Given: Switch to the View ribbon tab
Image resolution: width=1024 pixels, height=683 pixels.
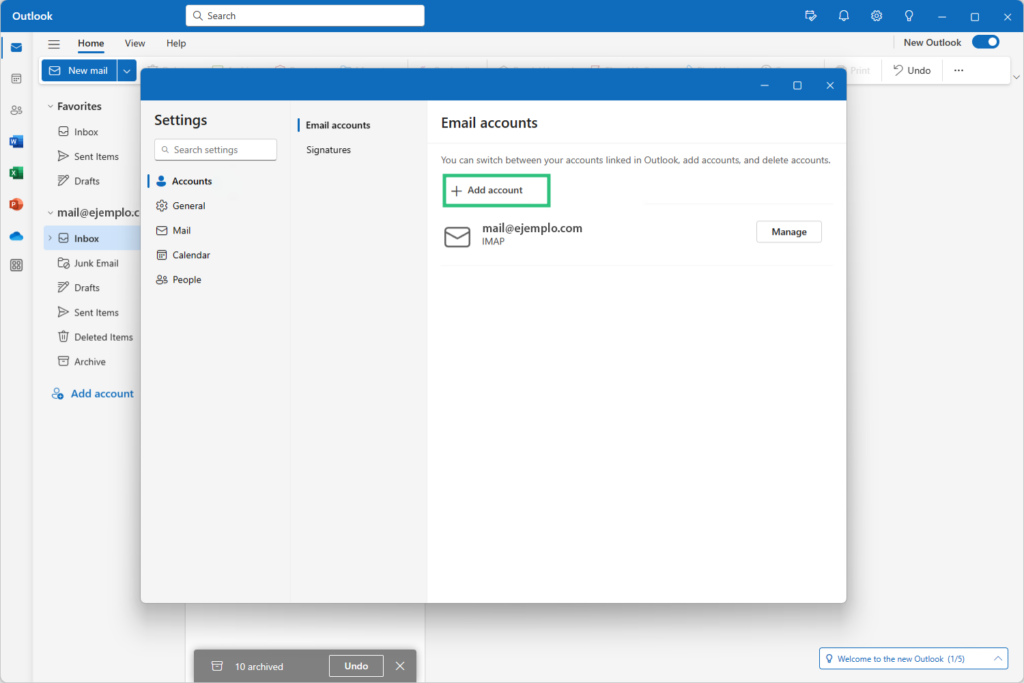Looking at the screenshot, I should [135, 44].
